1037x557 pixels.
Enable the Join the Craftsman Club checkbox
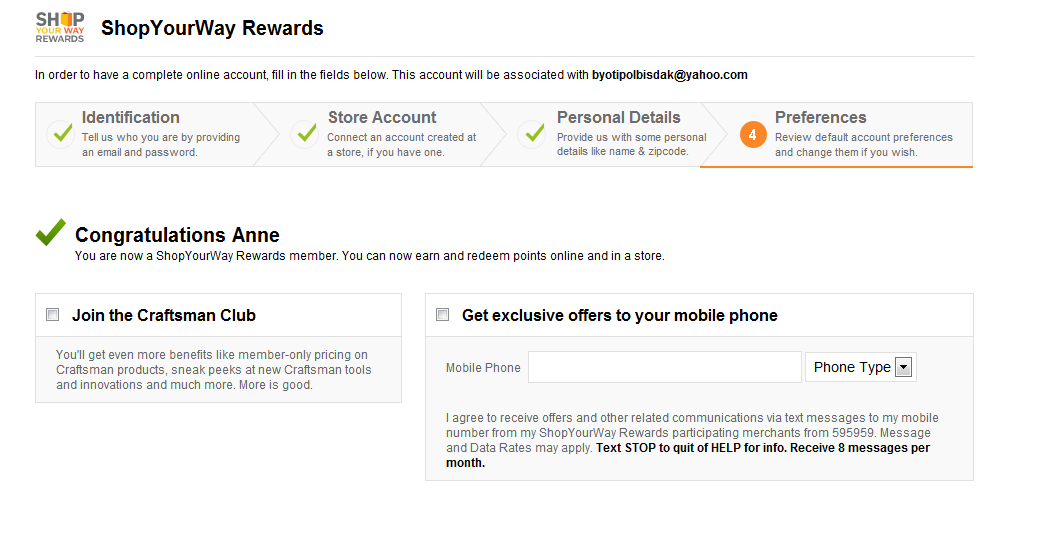pyautogui.click(x=53, y=315)
